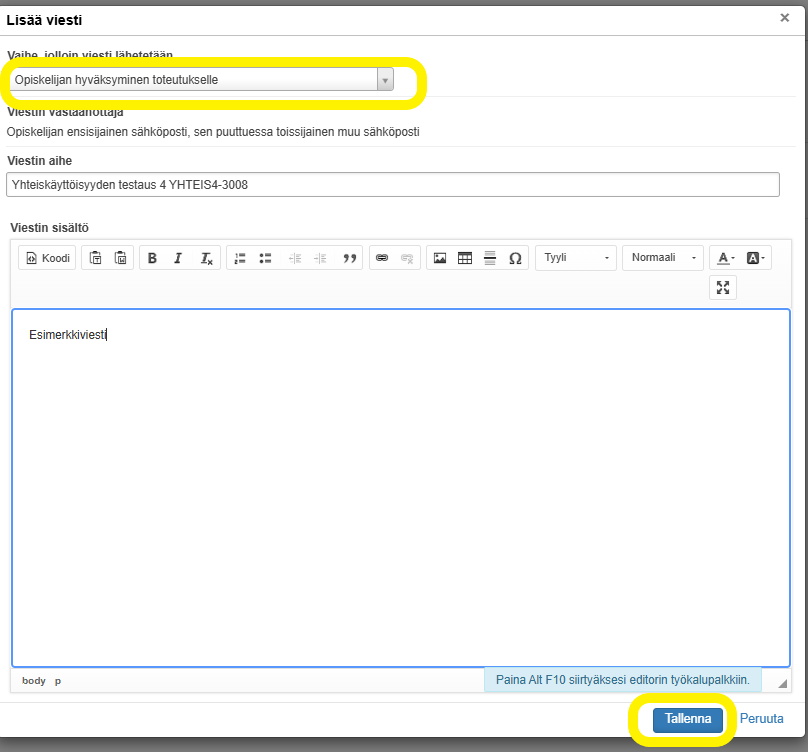Screen dimensions: 808x752
Task: Insert a table into the message
Action: click(x=464, y=258)
